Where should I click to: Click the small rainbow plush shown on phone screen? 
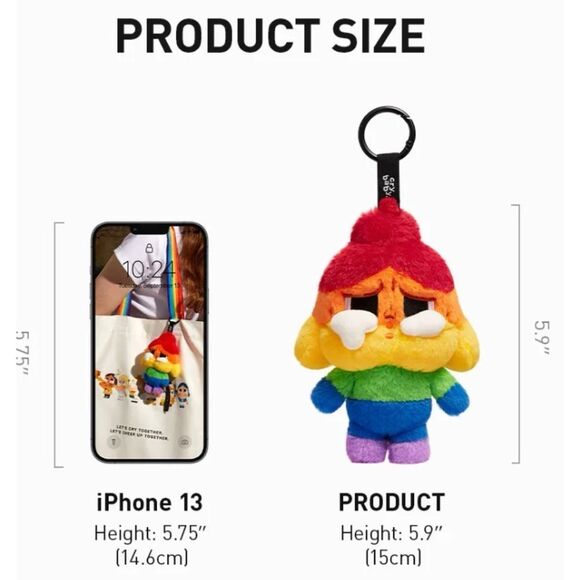click(158, 364)
